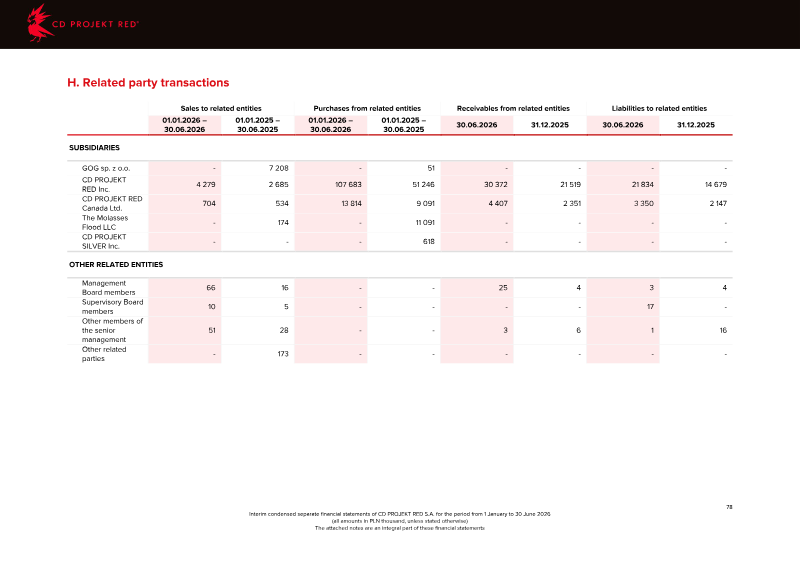Click the 'all amounts in PLN thousand' footer note
800x565 pixels.
[x=399, y=521]
